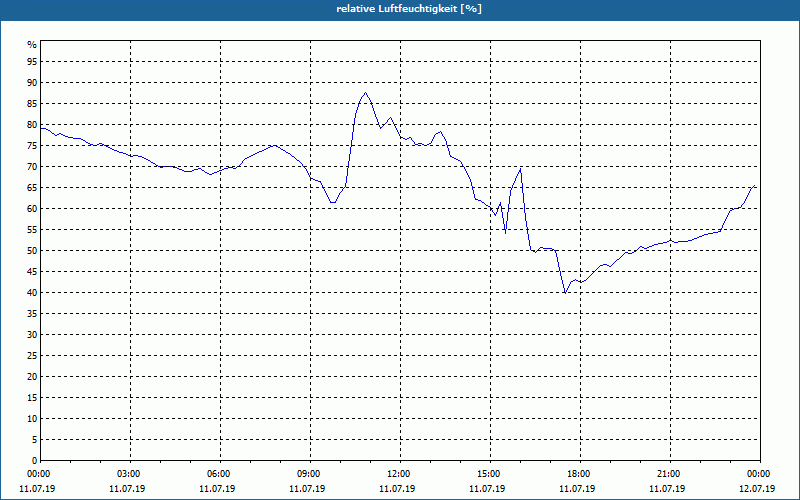800x500 pixels.
Task: Select the y-axis value 70
Action: pyautogui.click(x=32, y=167)
